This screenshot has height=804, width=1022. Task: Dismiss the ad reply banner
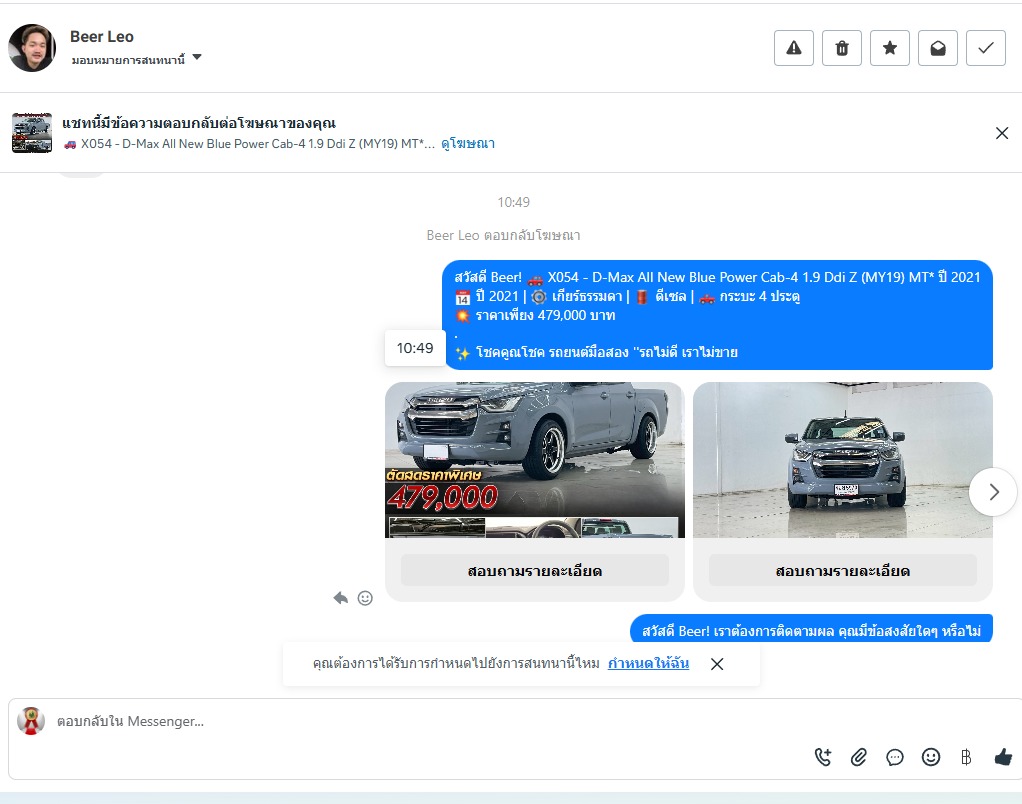point(1002,133)
